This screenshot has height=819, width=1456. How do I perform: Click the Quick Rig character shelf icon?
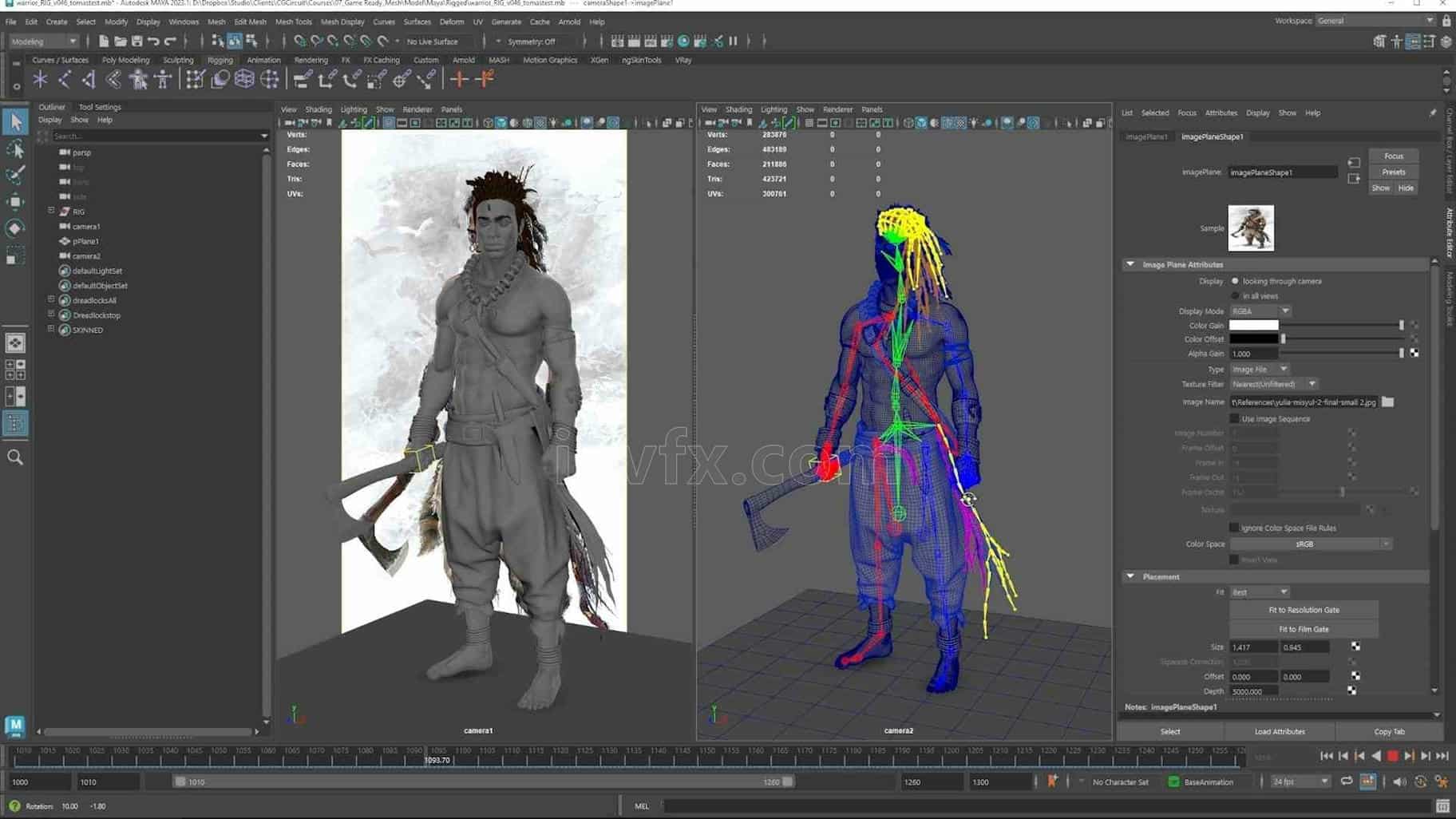pyautogui.click(x=139, y=79)
